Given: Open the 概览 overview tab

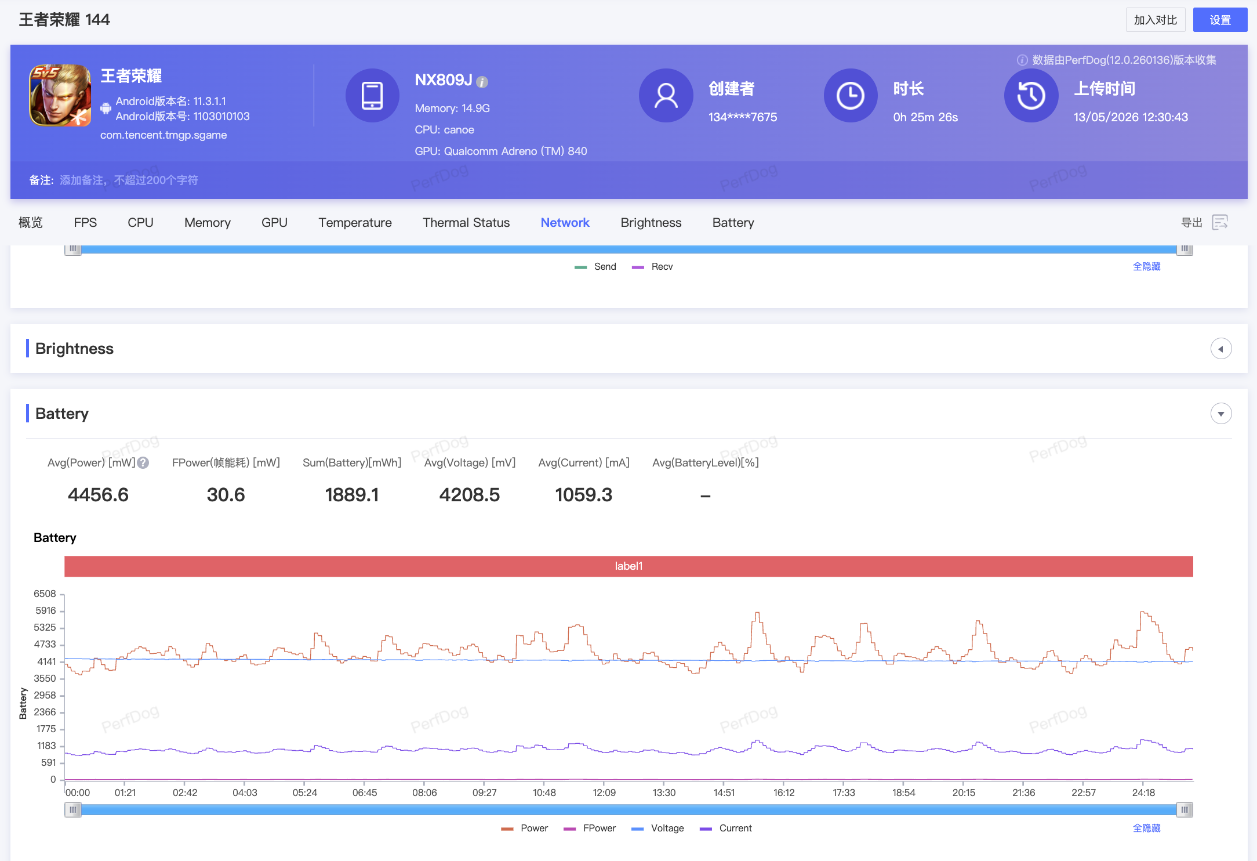Looking at the screenshot, I should (31, 222).
